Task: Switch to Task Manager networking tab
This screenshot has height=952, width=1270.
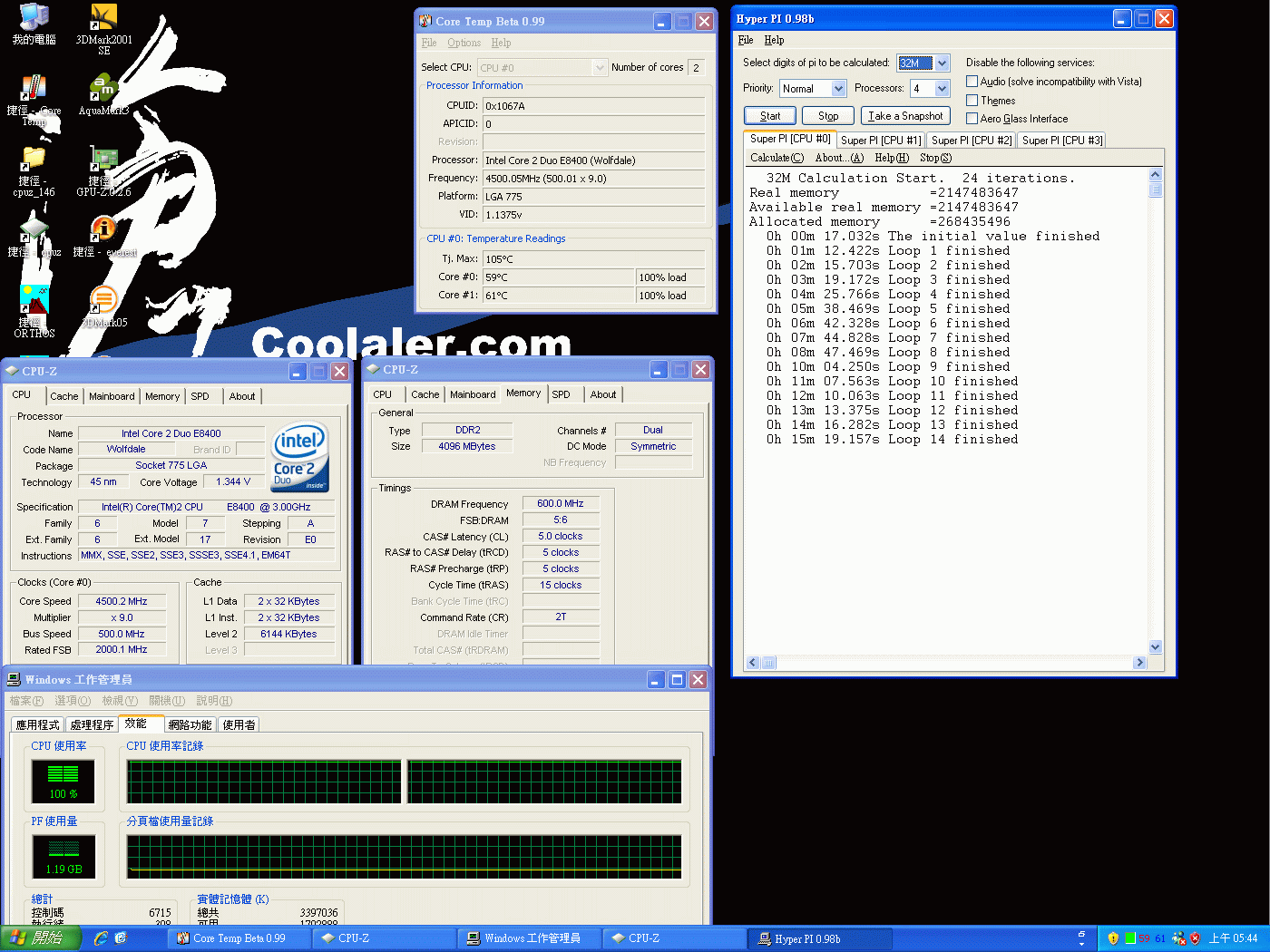Action: coord(190,724)
